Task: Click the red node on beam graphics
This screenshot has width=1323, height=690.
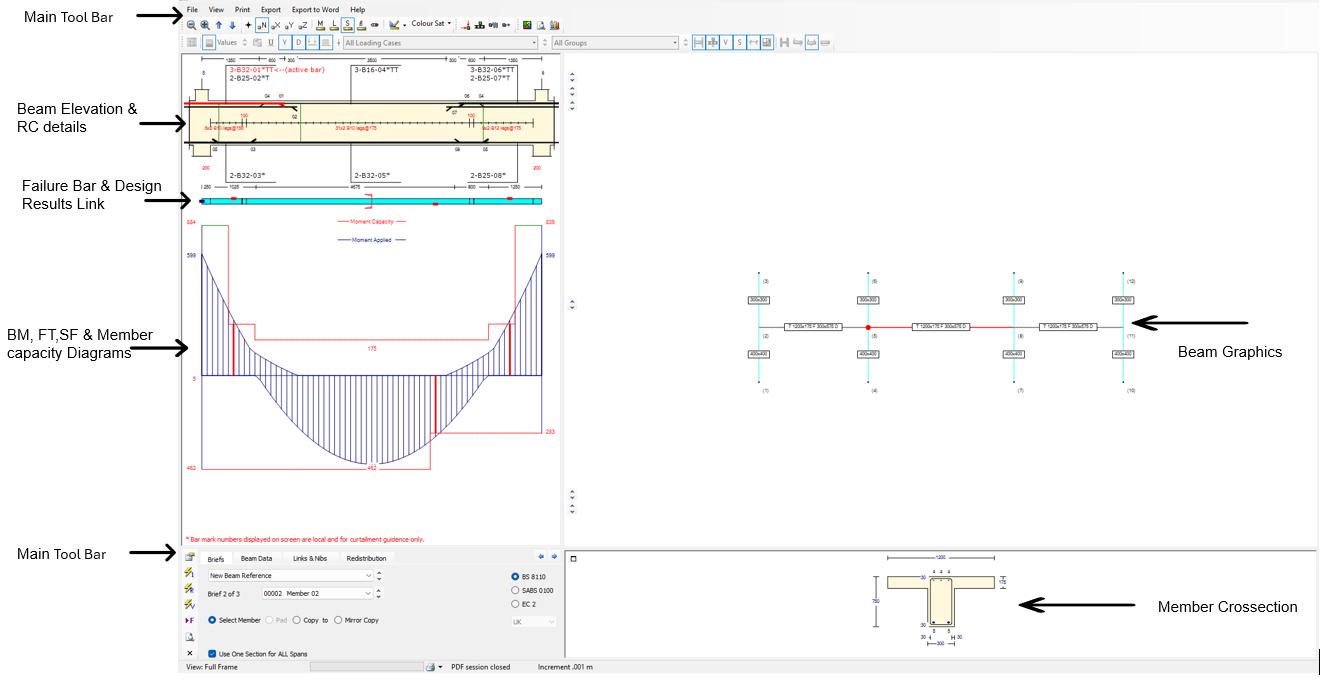Action: click(x=868, y=327)
